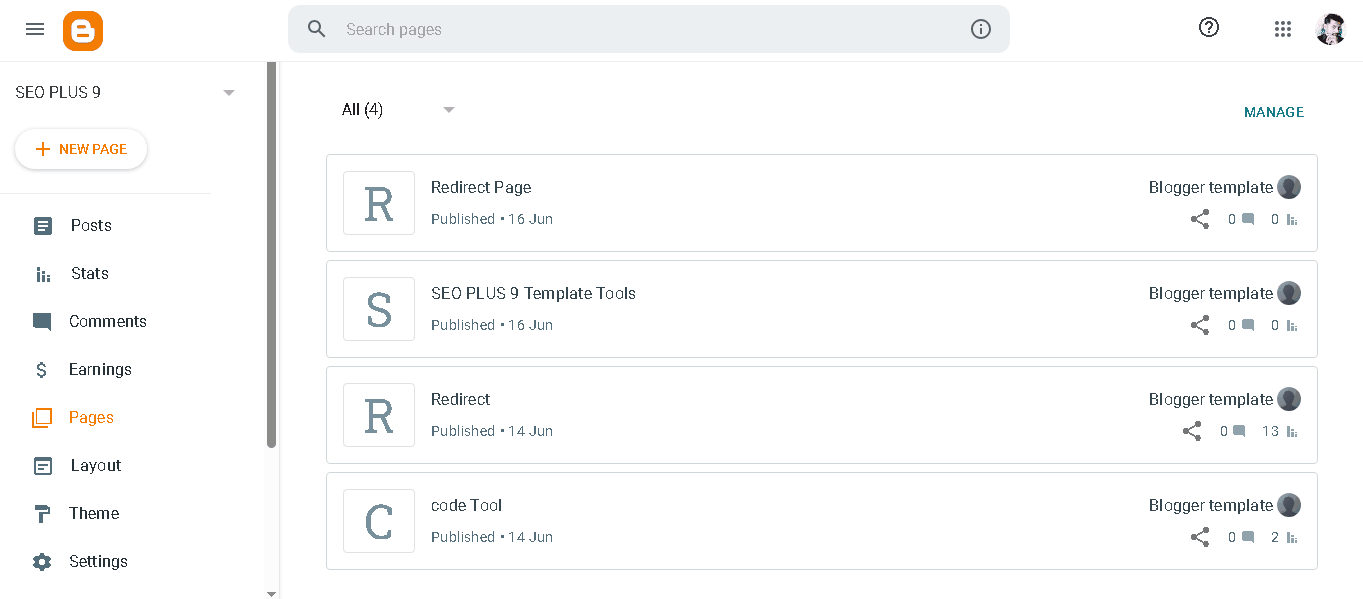The image size is (1363, 599).
Task: Focus the Search pages field
Action: (649, 29)
